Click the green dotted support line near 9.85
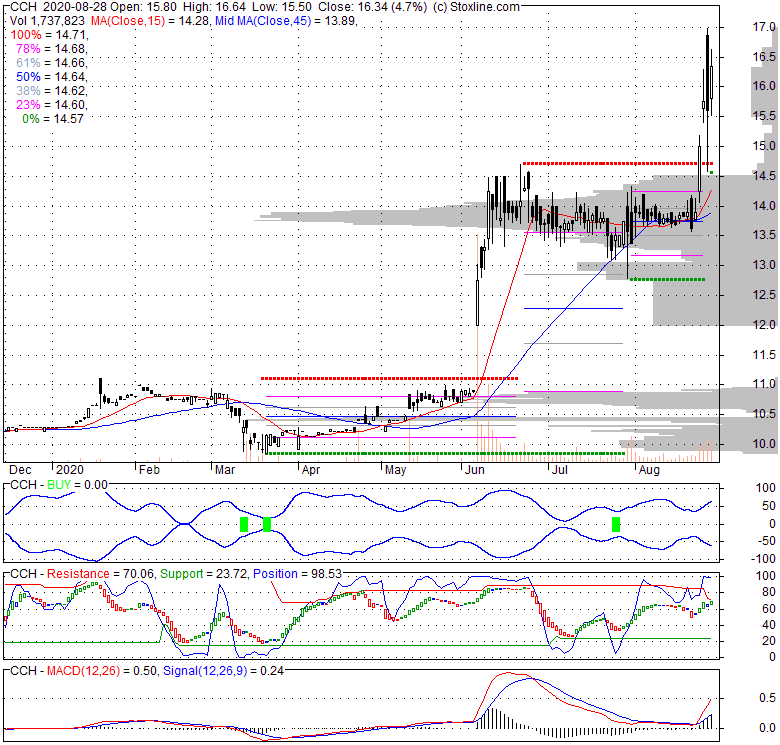This screenshot has height=745, width=780. [x=445, y=454]
